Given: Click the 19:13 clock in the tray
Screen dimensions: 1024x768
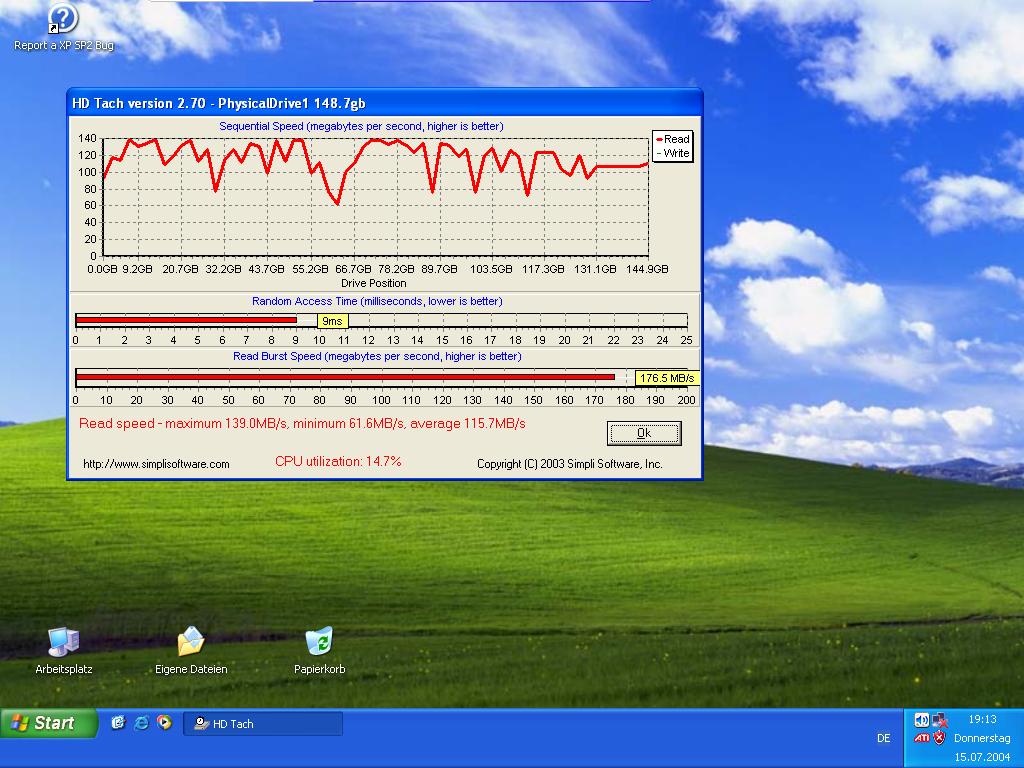Looking at the screenshot, I should pyautogui.click(x=982, y=719).
